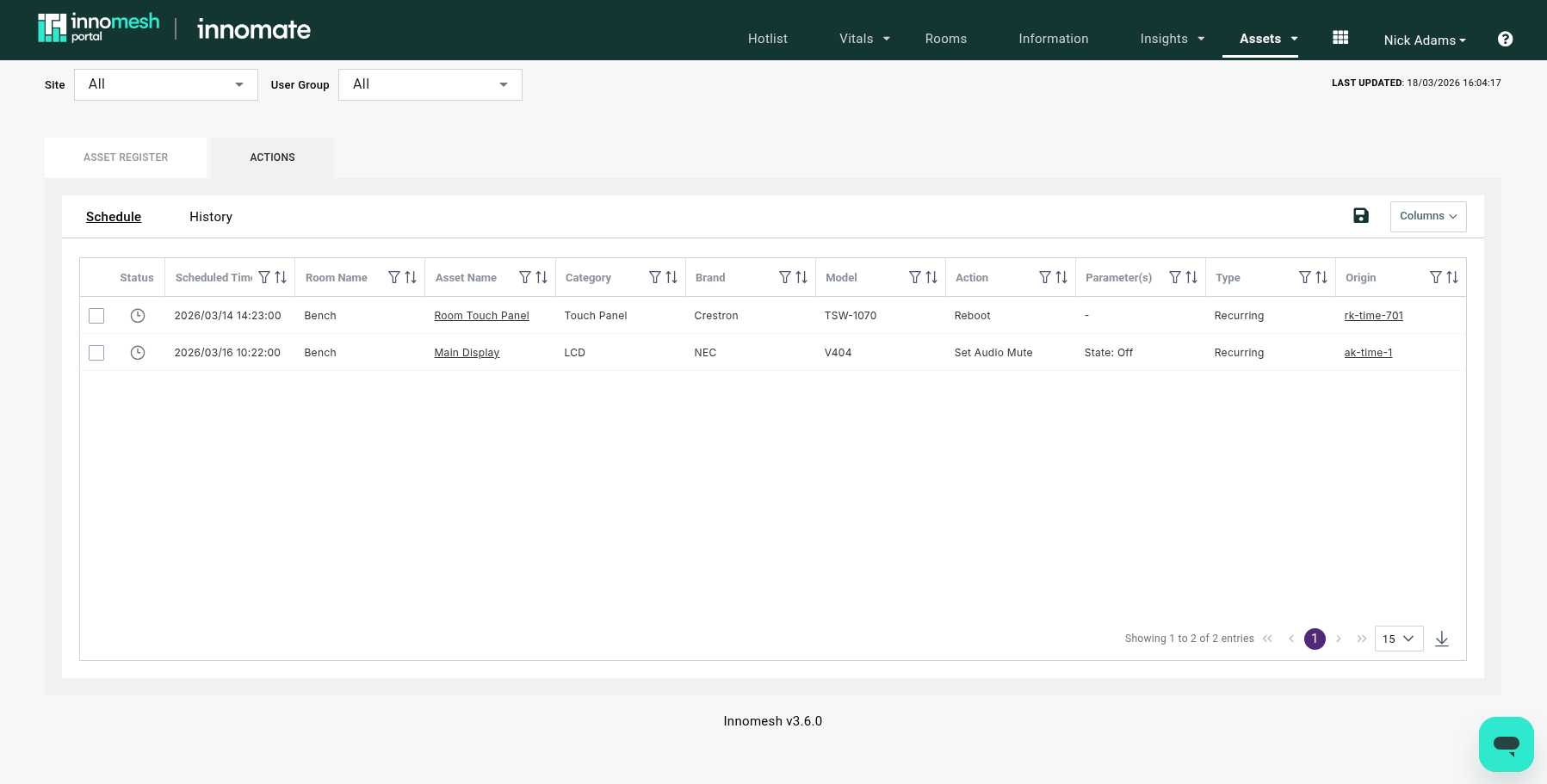Switch to the History sub-tab
This screenshot has height=784, width=1547.
click(211, 217)
